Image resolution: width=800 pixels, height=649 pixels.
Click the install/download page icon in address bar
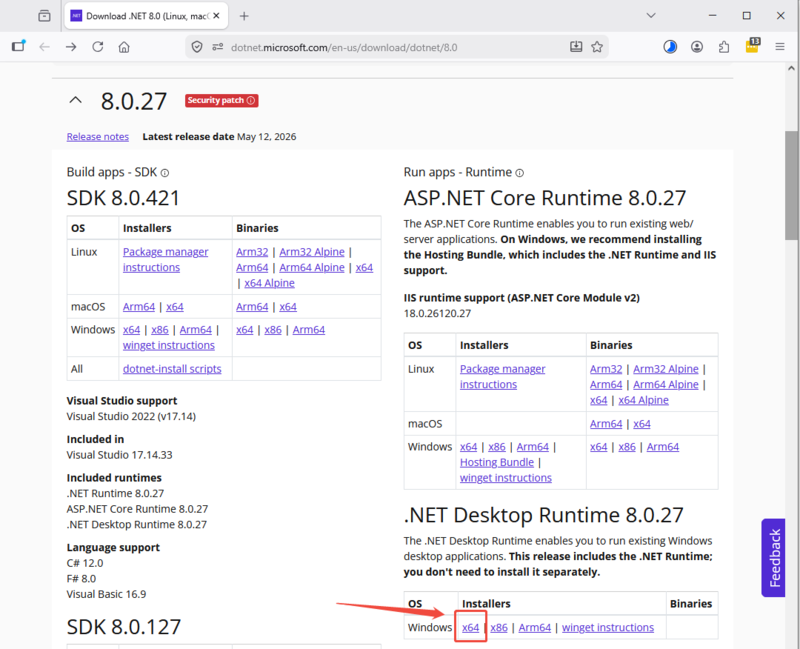coord(576,47)
